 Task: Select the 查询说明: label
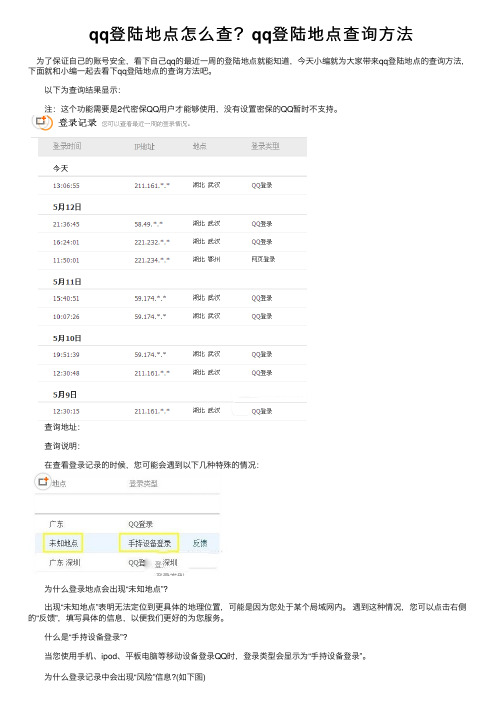[x=62, y=447]
